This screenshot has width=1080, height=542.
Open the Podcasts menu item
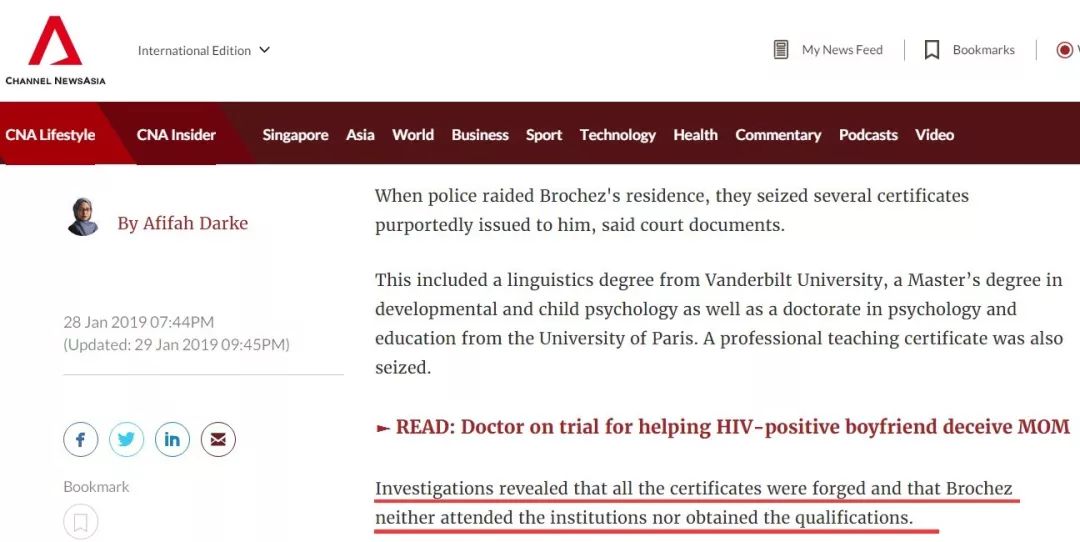pyautogui.click(x=868, y=135)
